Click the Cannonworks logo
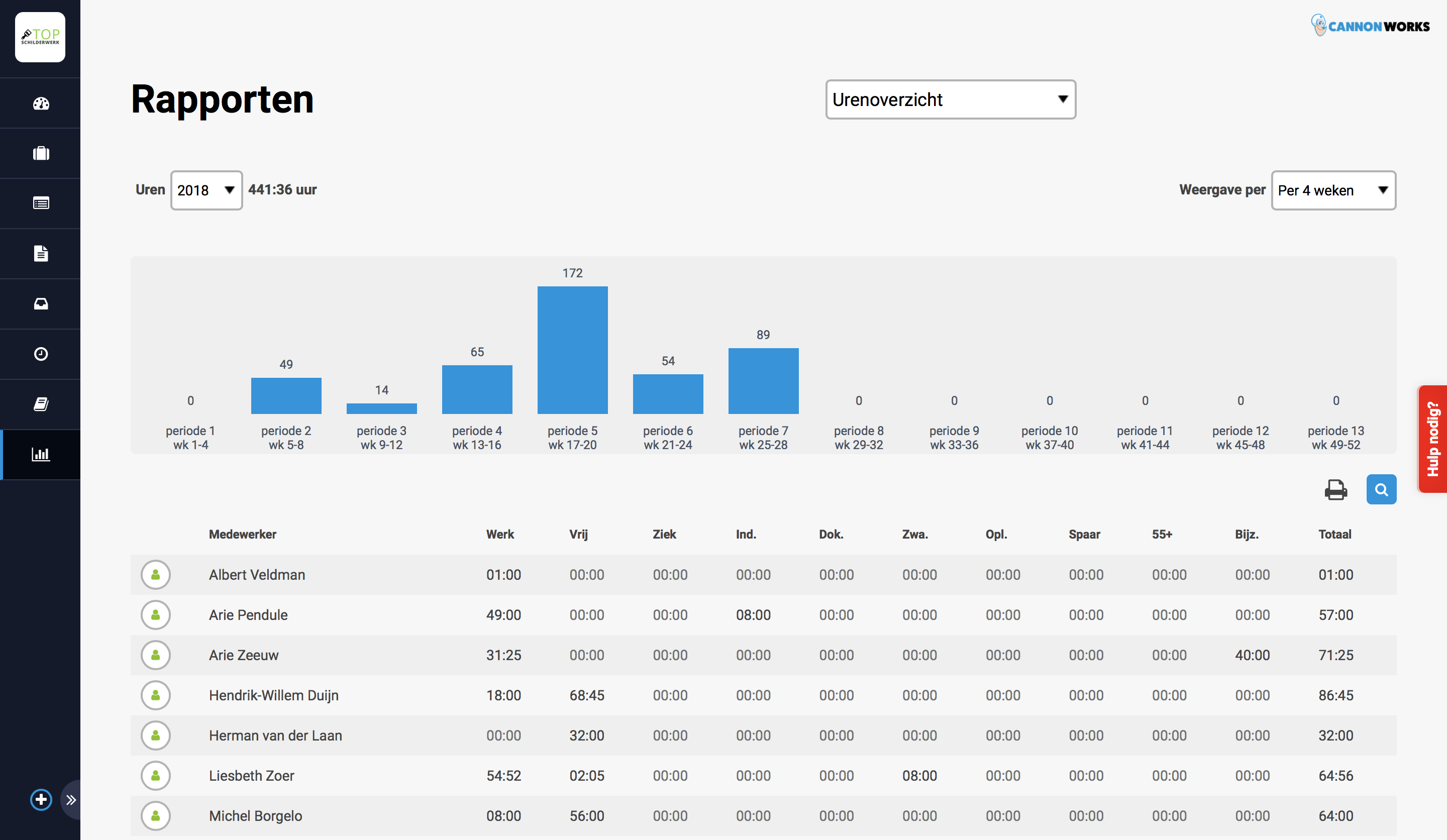 click(1370, 25)
